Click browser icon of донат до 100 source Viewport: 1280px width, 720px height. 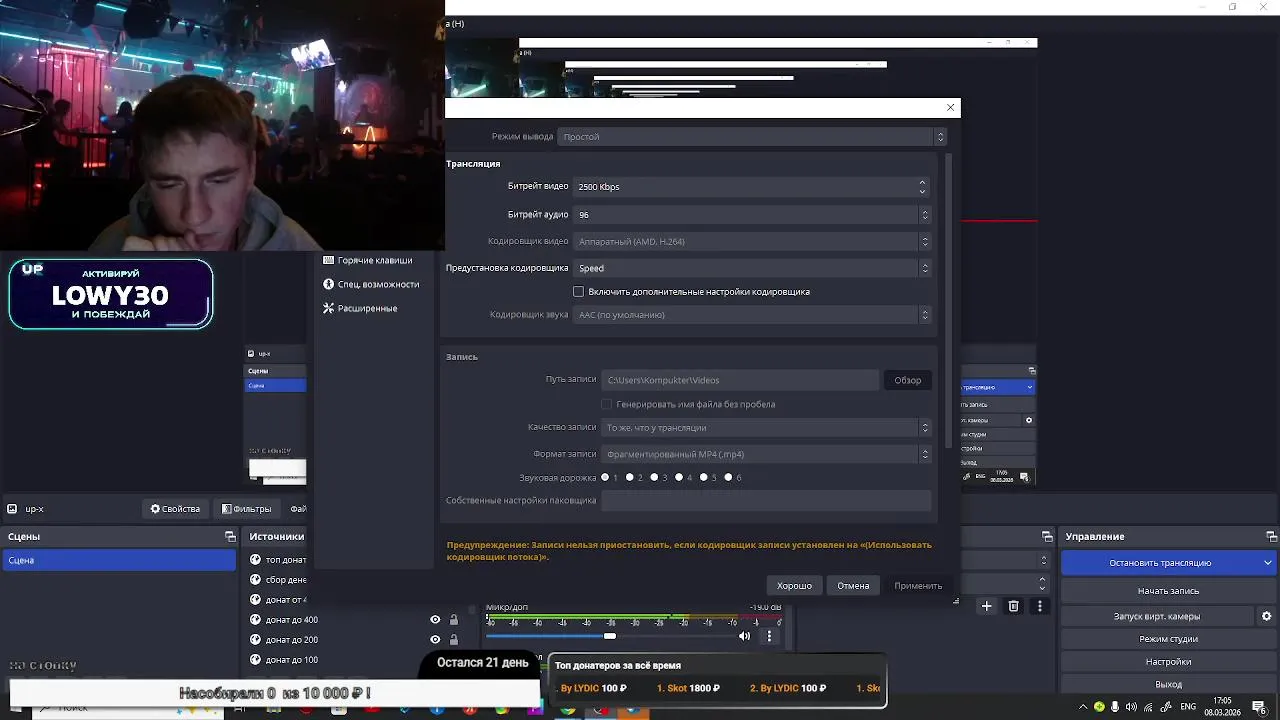pyautogui.click(x=255, y=660)
